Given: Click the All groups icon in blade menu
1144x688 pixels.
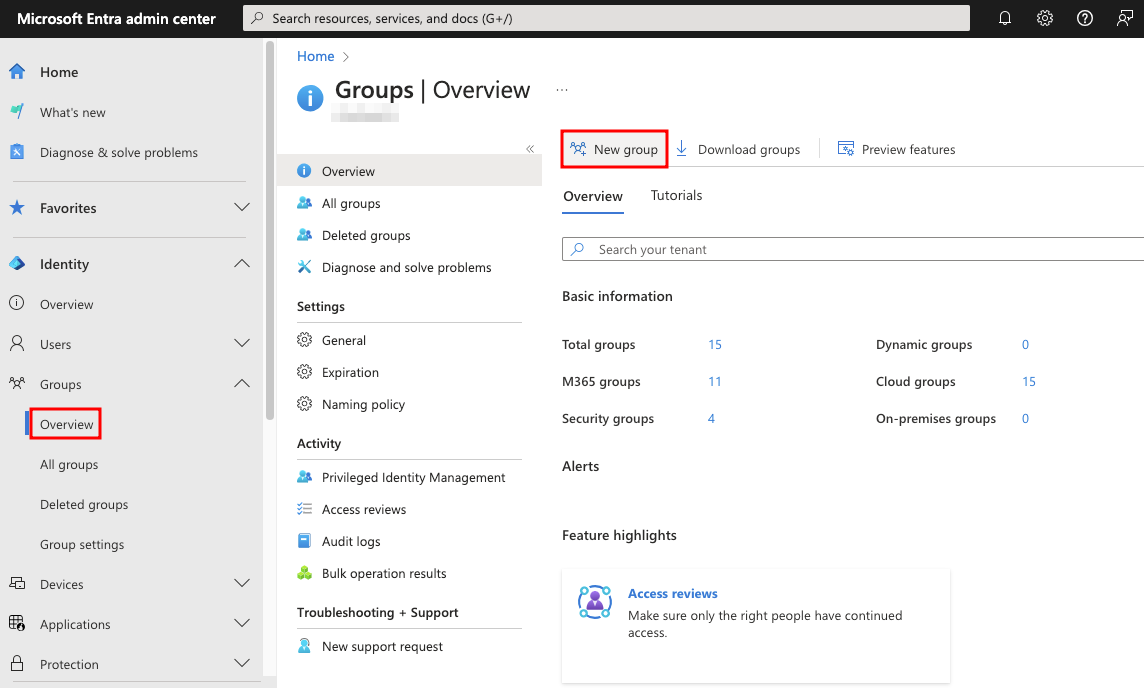Looking at the screenshot, I should click(304, 203).
